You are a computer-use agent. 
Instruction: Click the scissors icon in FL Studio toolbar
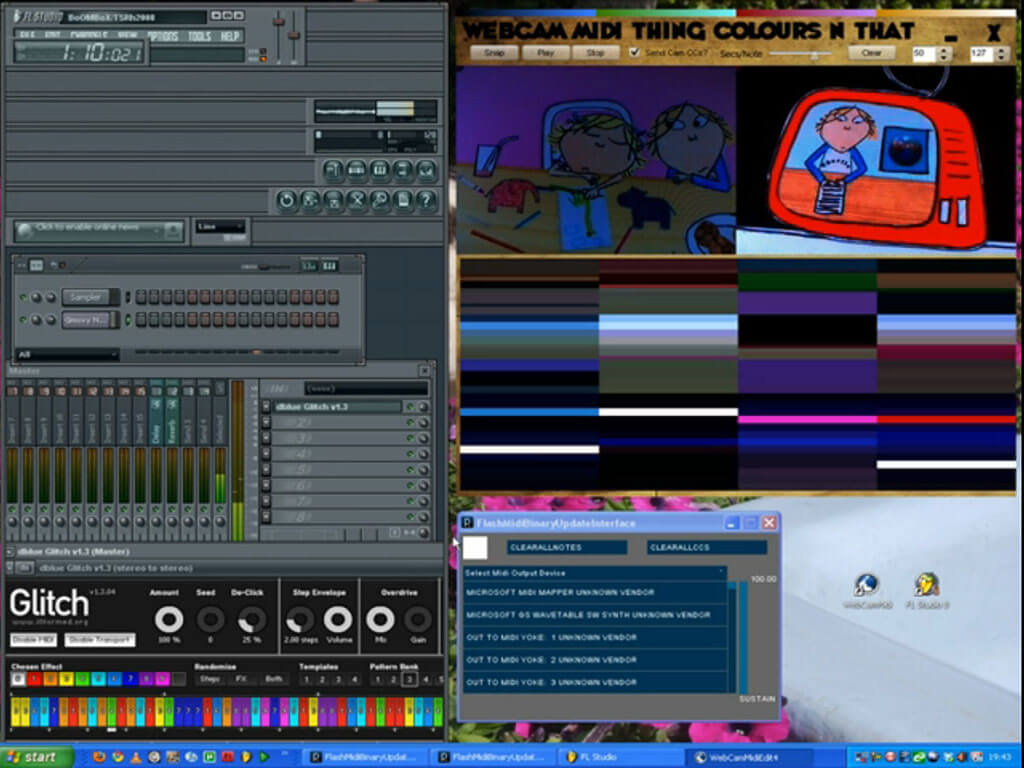pyautogui.click(x=357, y=200)
